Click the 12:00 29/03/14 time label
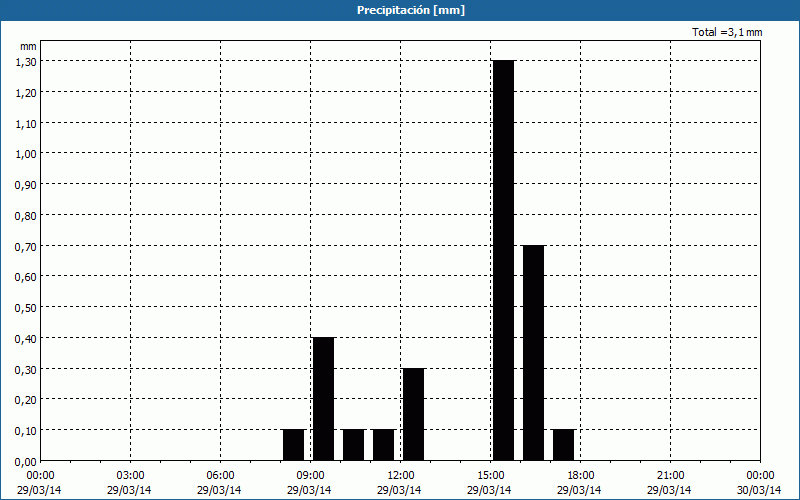Screen dimensions: 800x500 coord(399,483)
